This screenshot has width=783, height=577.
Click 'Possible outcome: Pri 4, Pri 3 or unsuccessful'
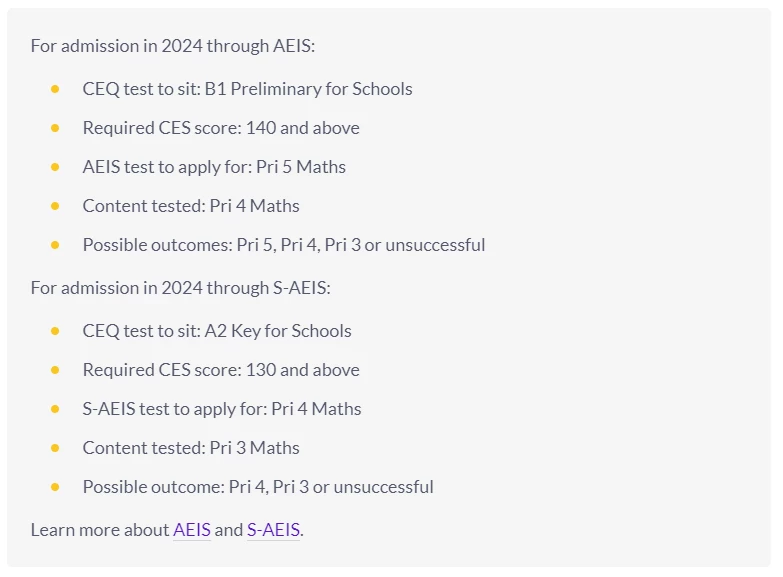pyautogui.click(x=258, y=487)
